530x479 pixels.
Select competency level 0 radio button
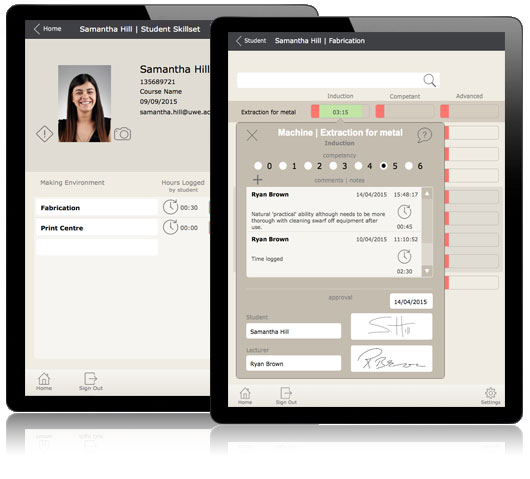click(x=258, y=166)
